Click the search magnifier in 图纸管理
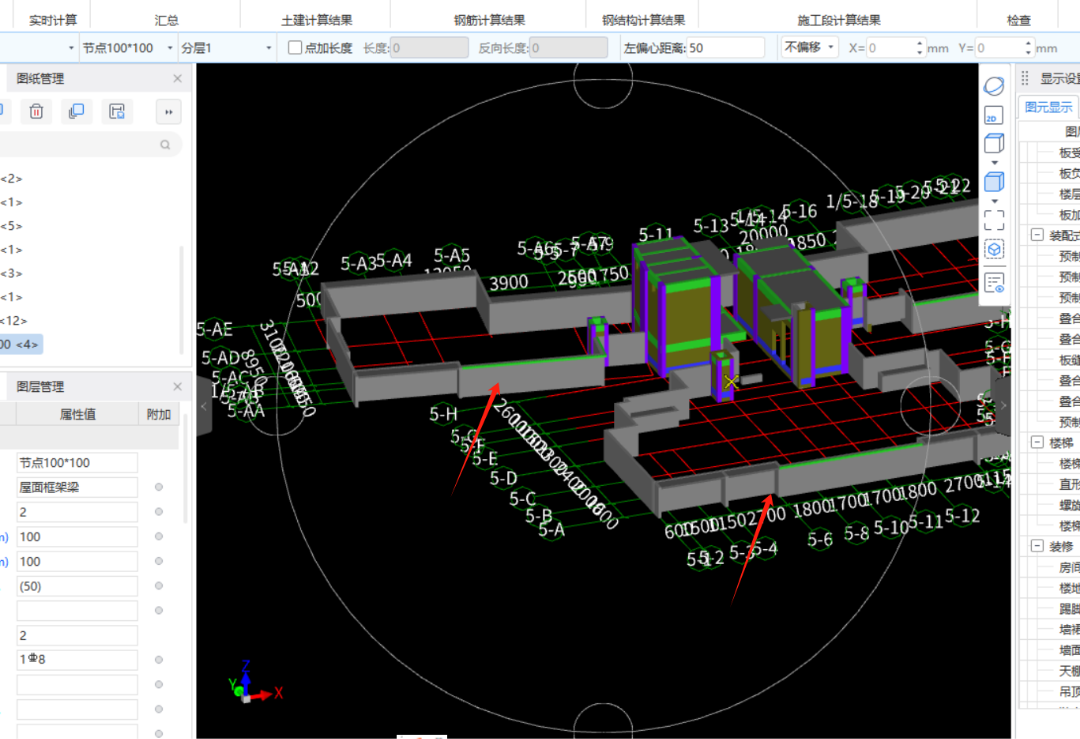The image size is (1080, 739). coord(165,145)
